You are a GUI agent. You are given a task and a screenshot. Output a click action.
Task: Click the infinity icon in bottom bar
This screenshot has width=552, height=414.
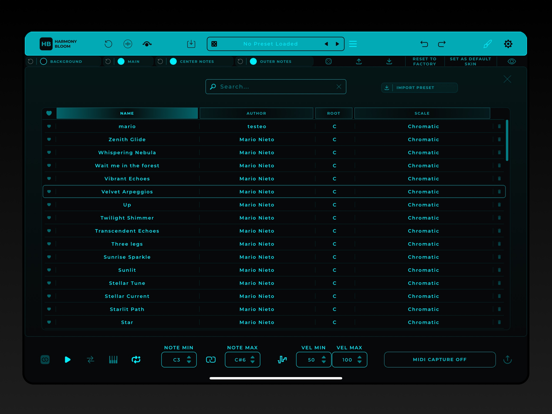click(x=45, y=360)
